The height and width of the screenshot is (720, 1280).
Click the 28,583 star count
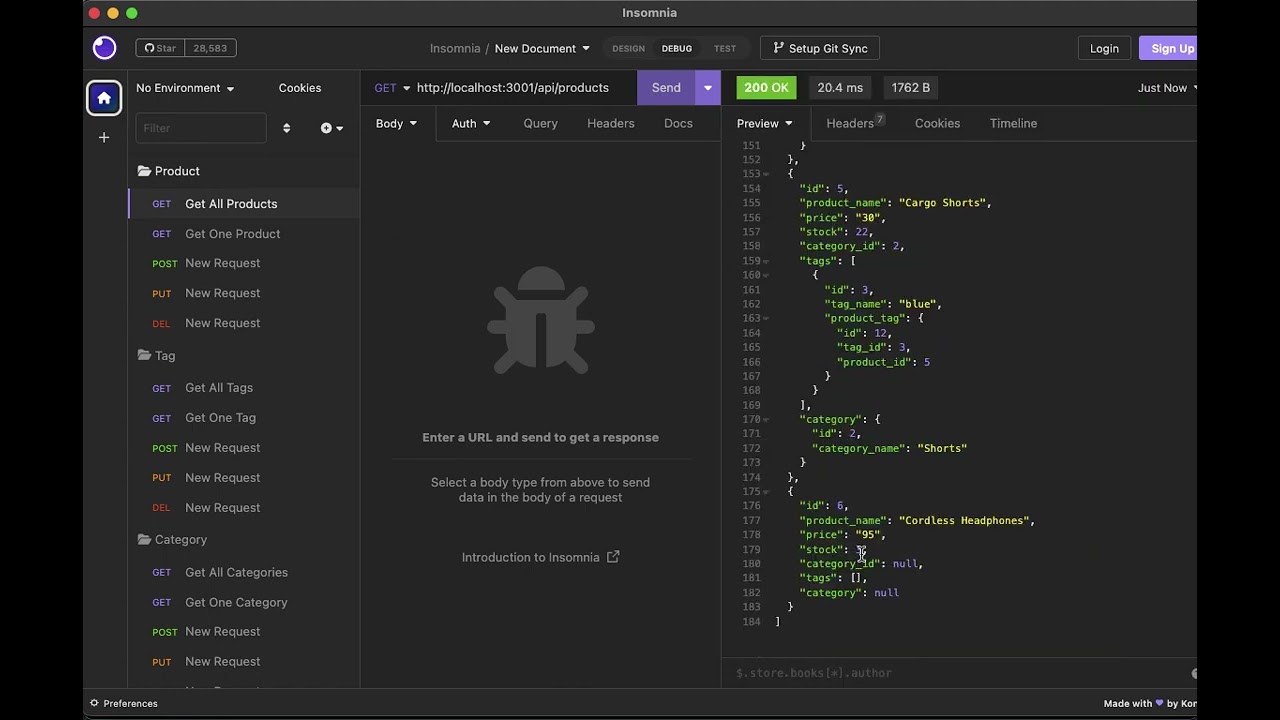pos(210,48)
